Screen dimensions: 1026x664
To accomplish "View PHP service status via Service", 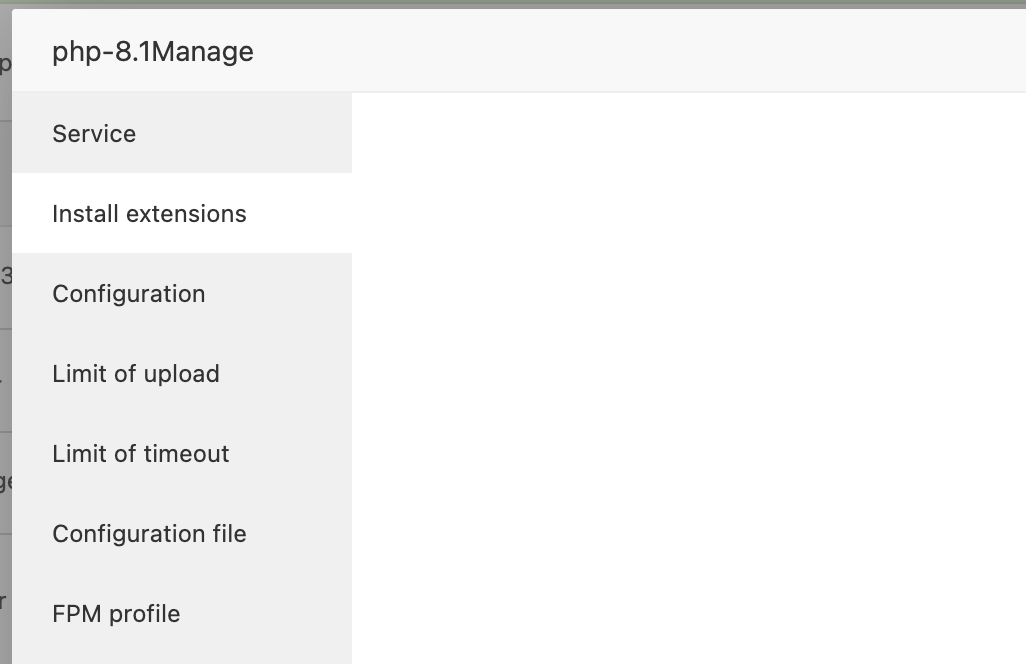I will (x=94, y=134).
